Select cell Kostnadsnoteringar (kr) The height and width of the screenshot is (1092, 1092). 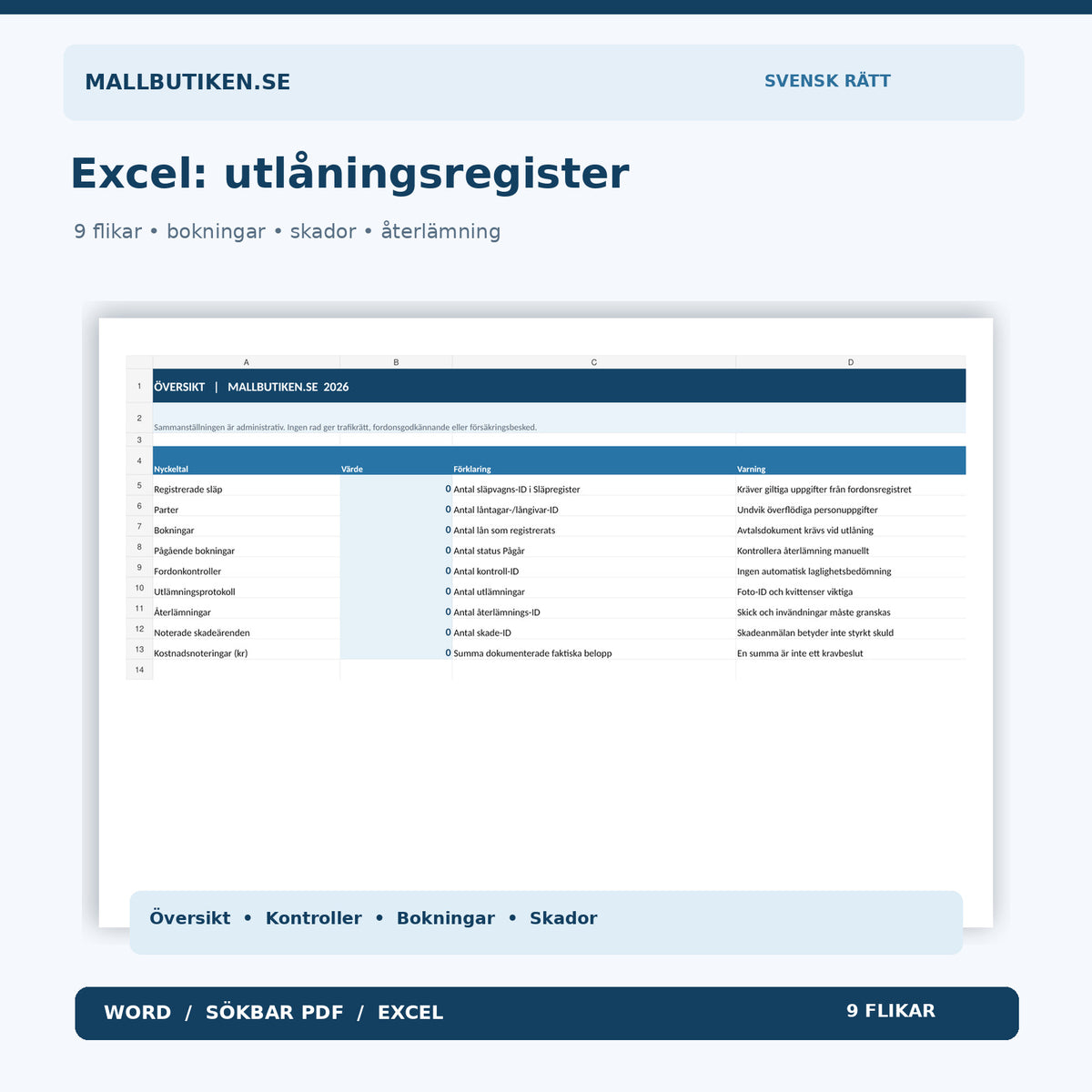click(247, 650)
